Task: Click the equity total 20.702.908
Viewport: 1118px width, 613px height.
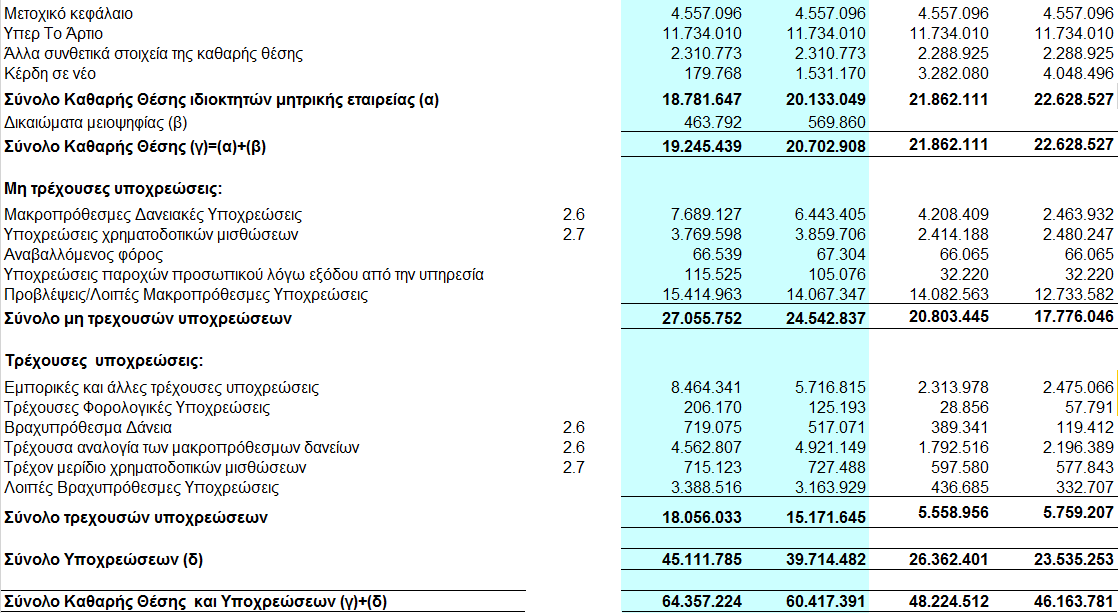Action: point(826,147)
